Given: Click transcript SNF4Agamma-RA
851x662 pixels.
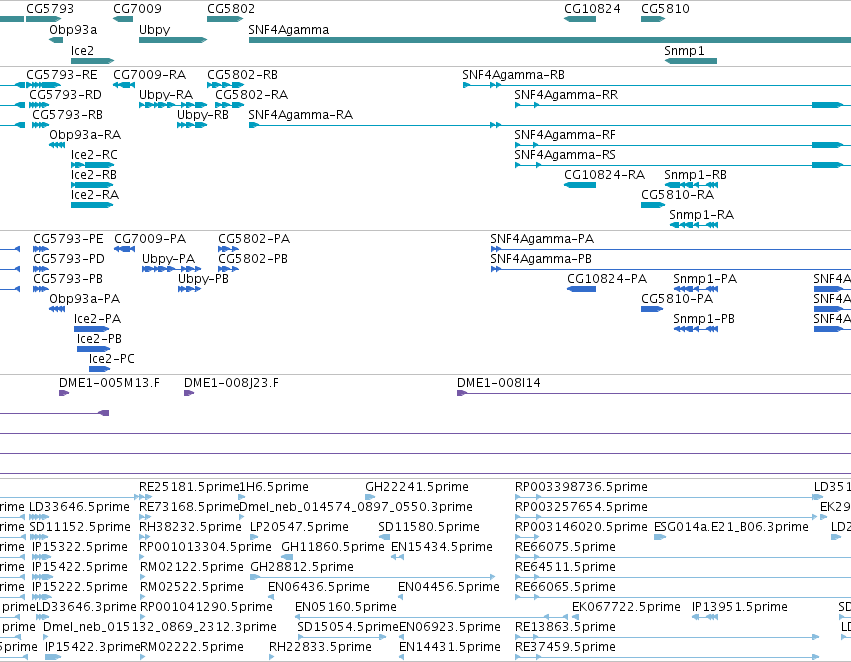Looking at the screenshot, I should point(300,115).
